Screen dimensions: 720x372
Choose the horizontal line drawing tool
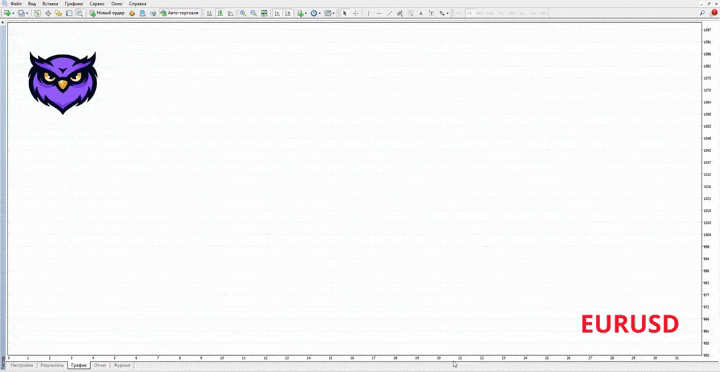(379, 13)
